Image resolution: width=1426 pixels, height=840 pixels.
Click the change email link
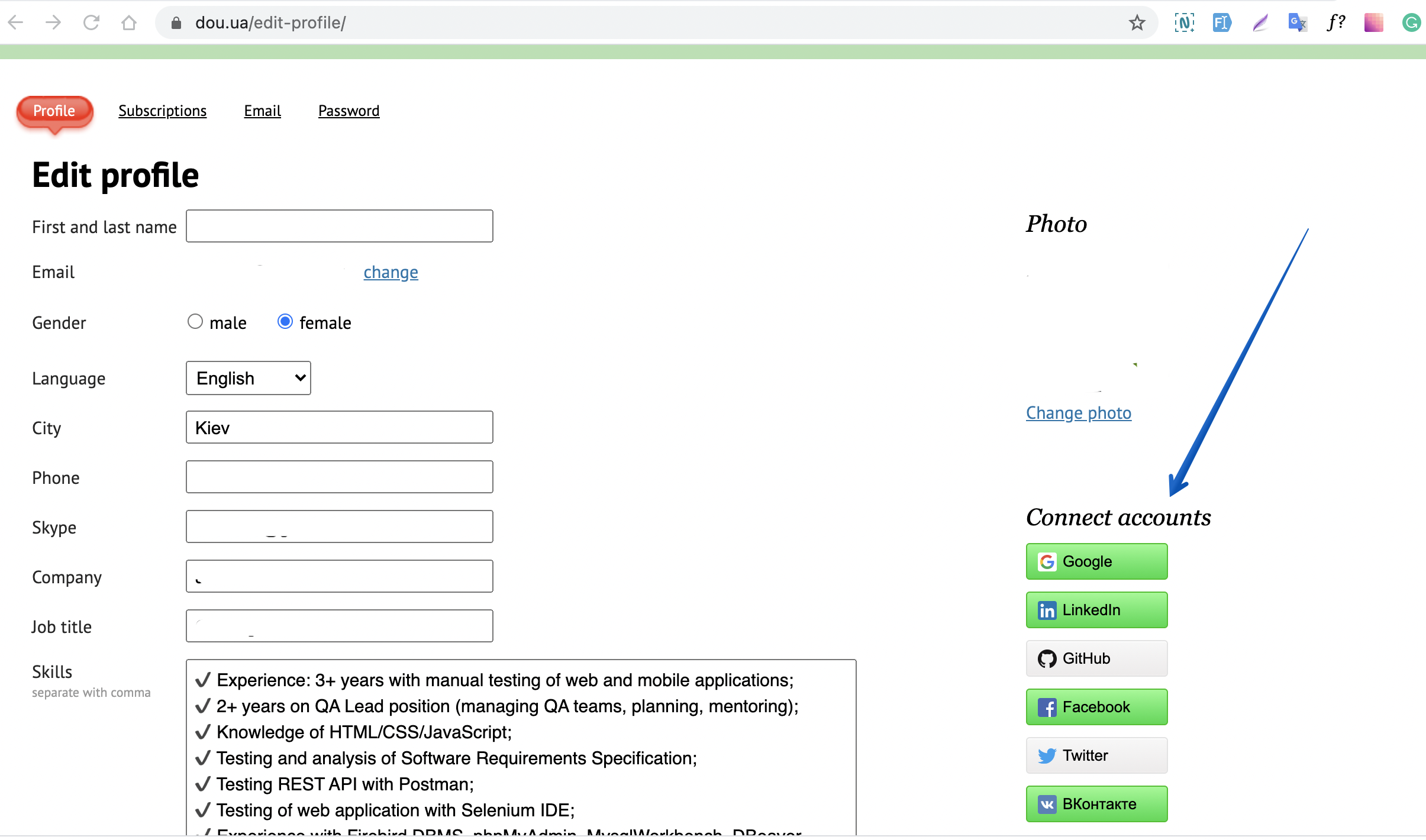coord(391,272)
